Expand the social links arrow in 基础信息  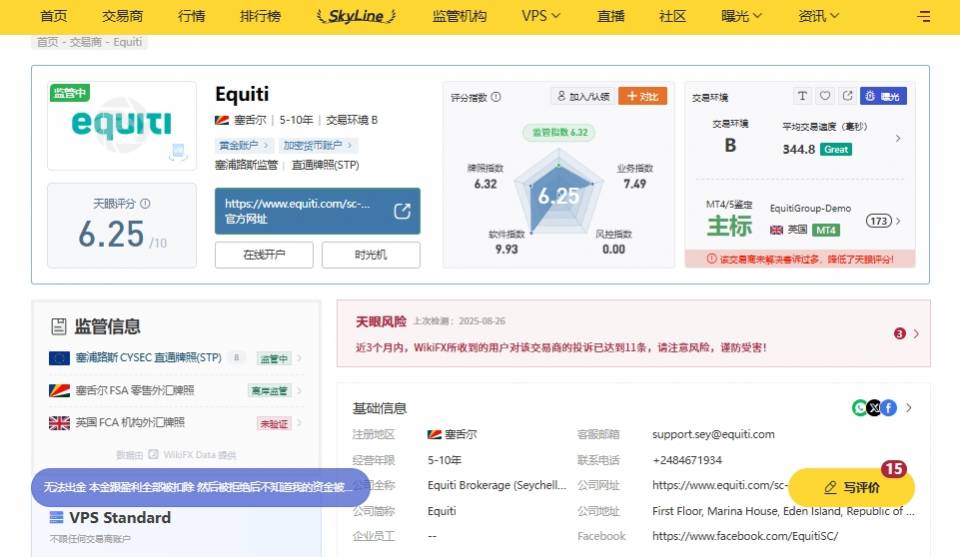tap(909, 408)
